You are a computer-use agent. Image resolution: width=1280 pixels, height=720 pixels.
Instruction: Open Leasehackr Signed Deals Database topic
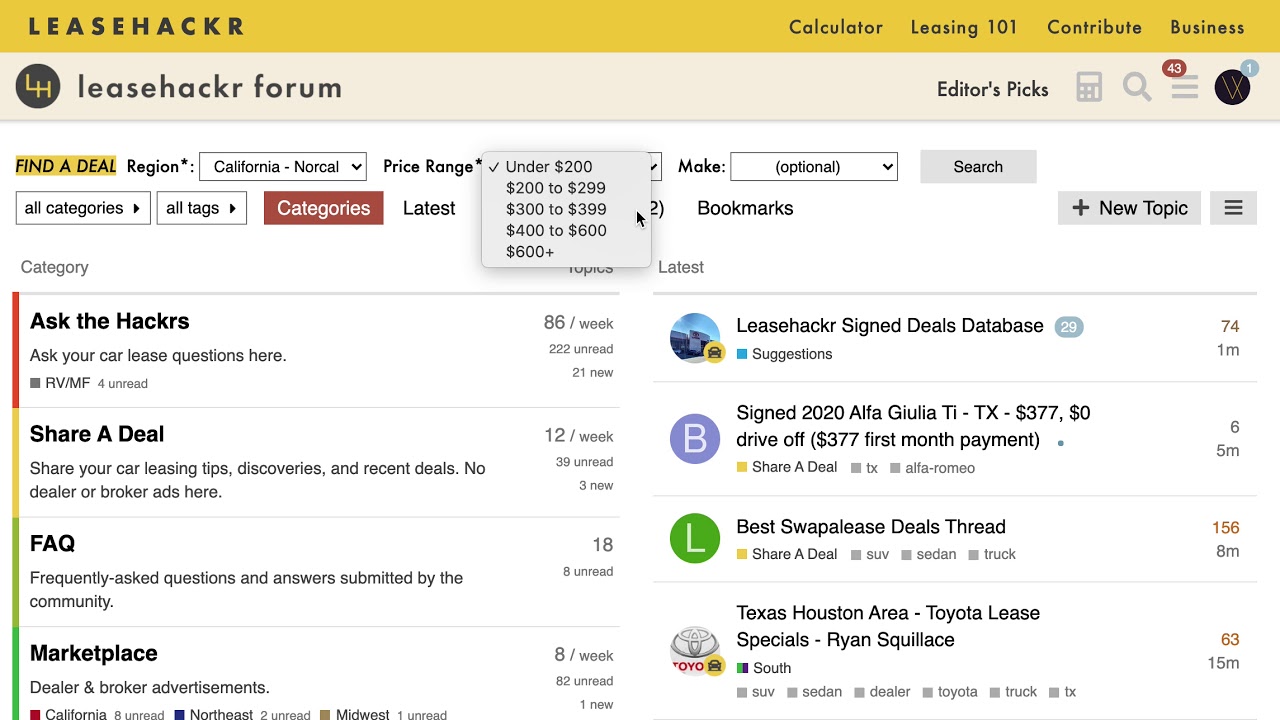coord(890,326)
